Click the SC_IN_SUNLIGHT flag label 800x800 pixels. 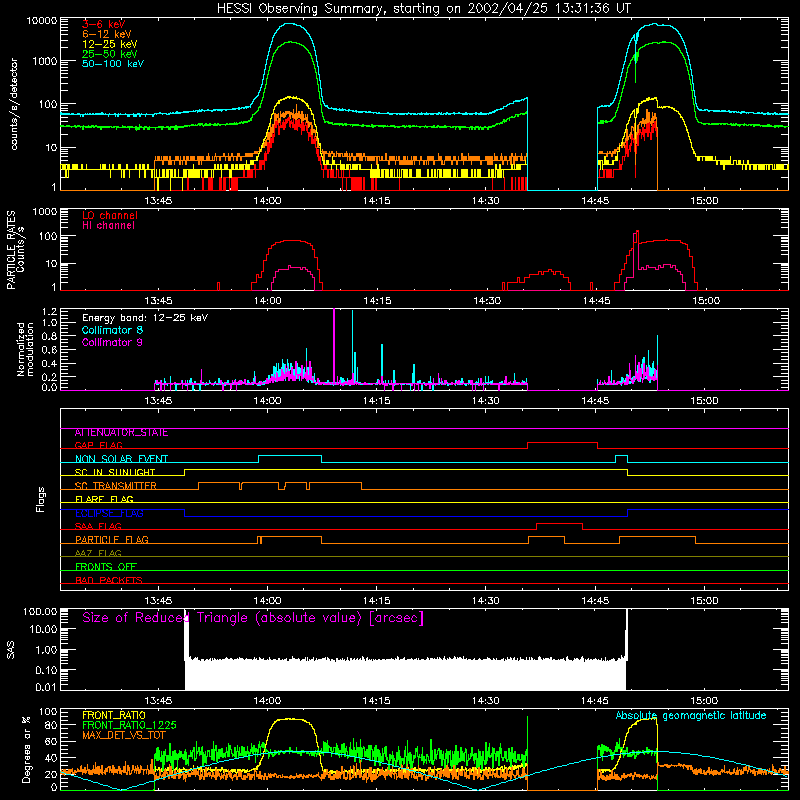point(115,472)
